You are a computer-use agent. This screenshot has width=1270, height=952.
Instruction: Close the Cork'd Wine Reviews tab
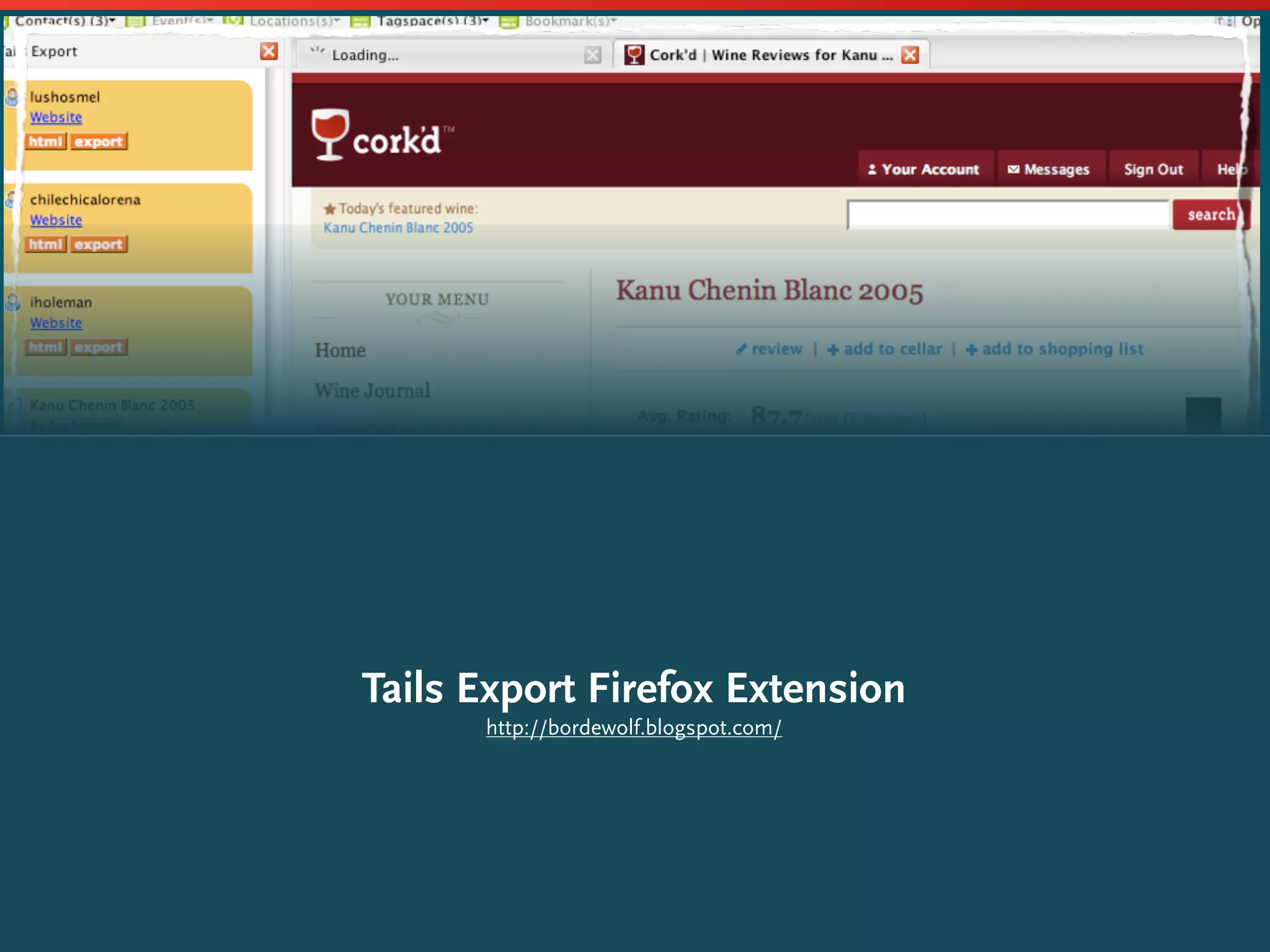tap(910, 55)
